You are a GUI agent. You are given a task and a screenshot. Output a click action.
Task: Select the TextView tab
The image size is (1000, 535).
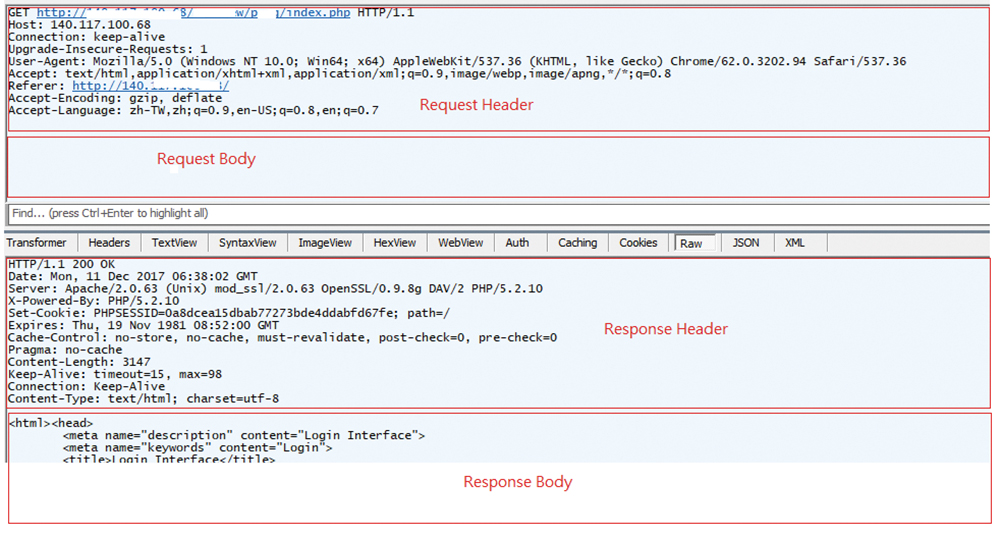tap(174, 243)
